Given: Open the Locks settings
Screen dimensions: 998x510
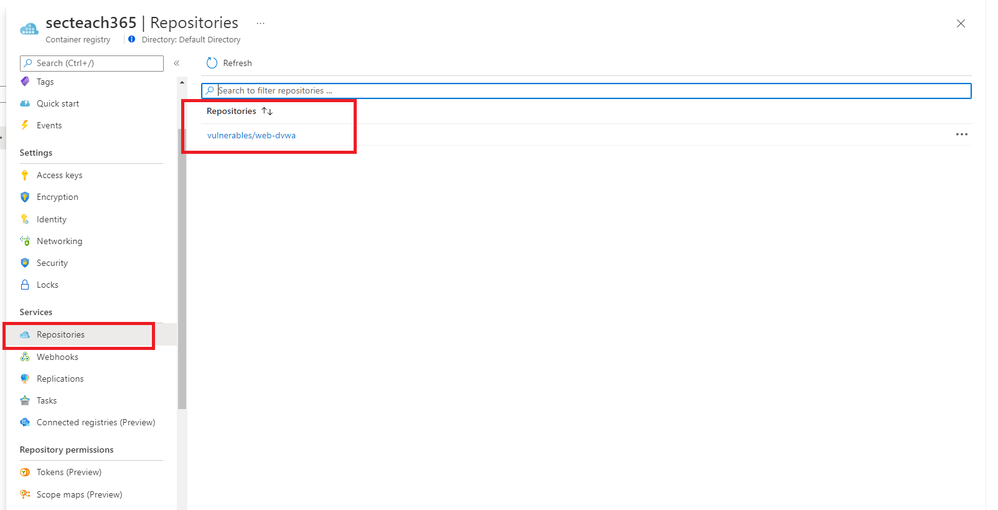Looking at the screenshot, I should pyautogui.click(x=47, y=285).
